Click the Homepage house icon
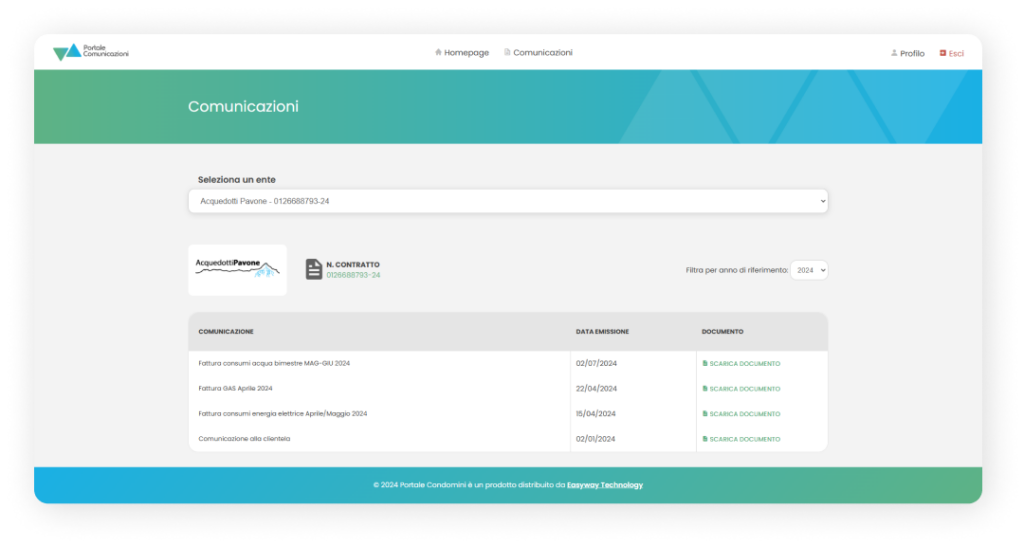Screen dimensions: 1024x546 coord(438,52)
